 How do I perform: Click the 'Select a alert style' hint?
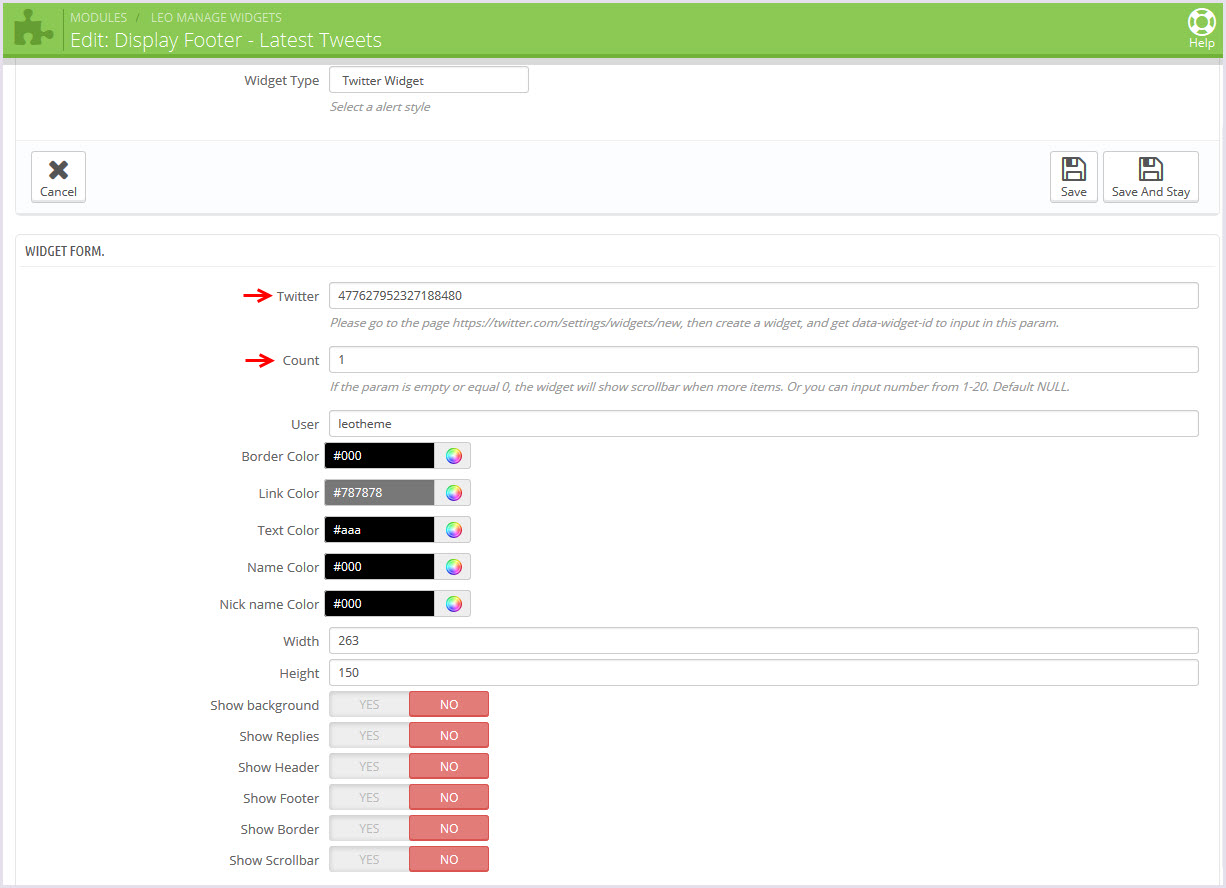coord(380,107)
